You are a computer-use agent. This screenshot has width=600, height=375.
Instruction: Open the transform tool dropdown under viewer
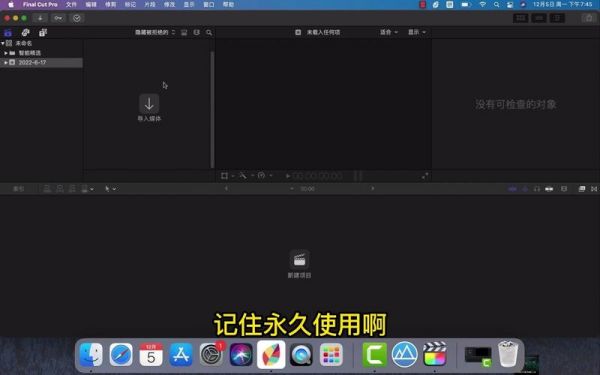[x=227, y=176]
